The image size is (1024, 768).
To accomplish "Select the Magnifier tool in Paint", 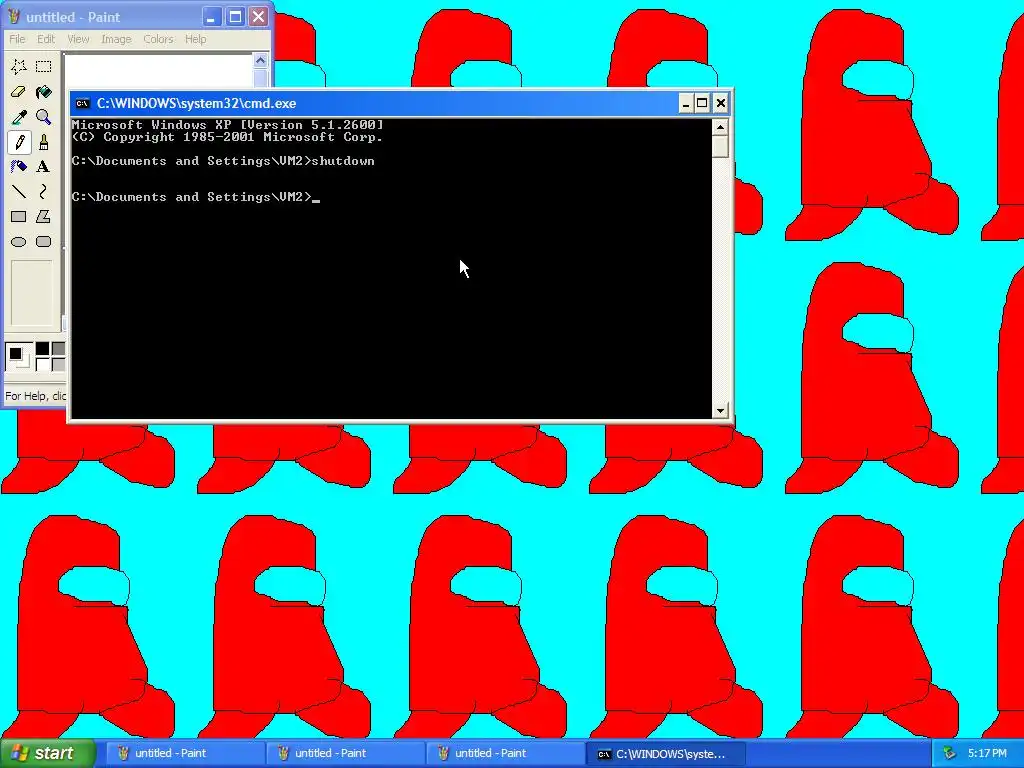I will (x=44, y=117).
